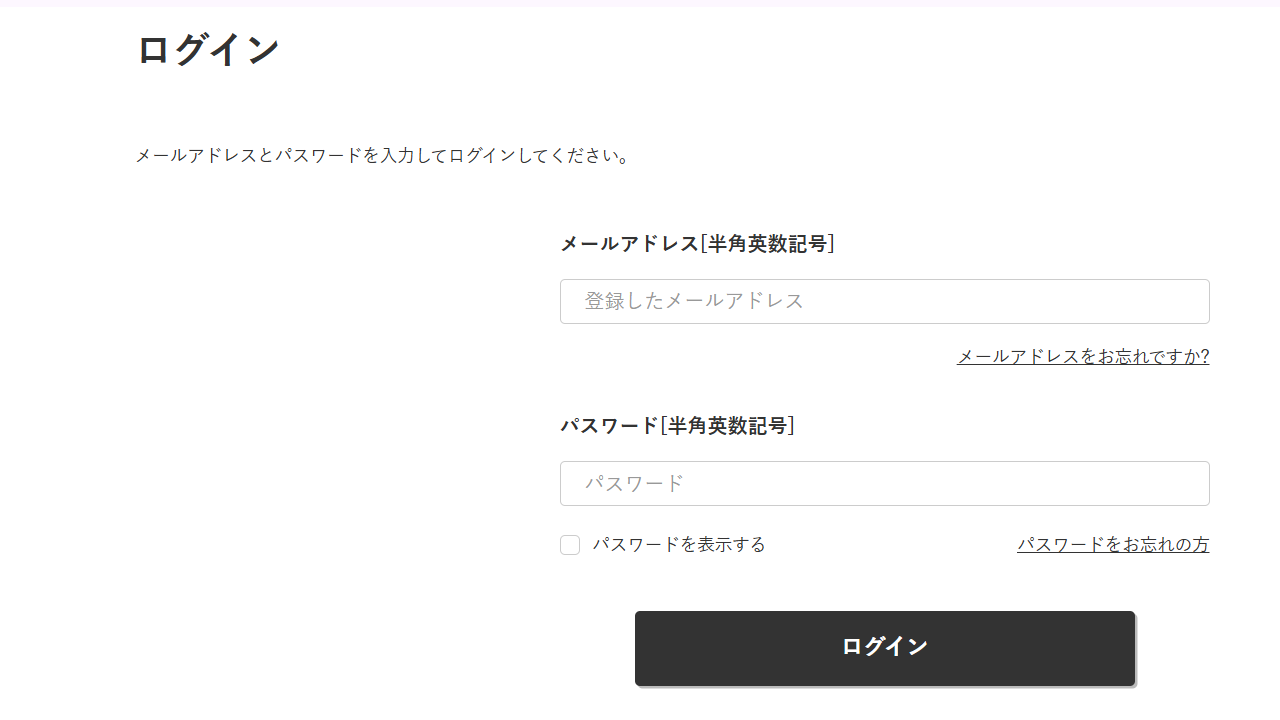The image size is (1280, 720).
Task: Select the ログイン page heading
Action: click(x=208, y=50)
